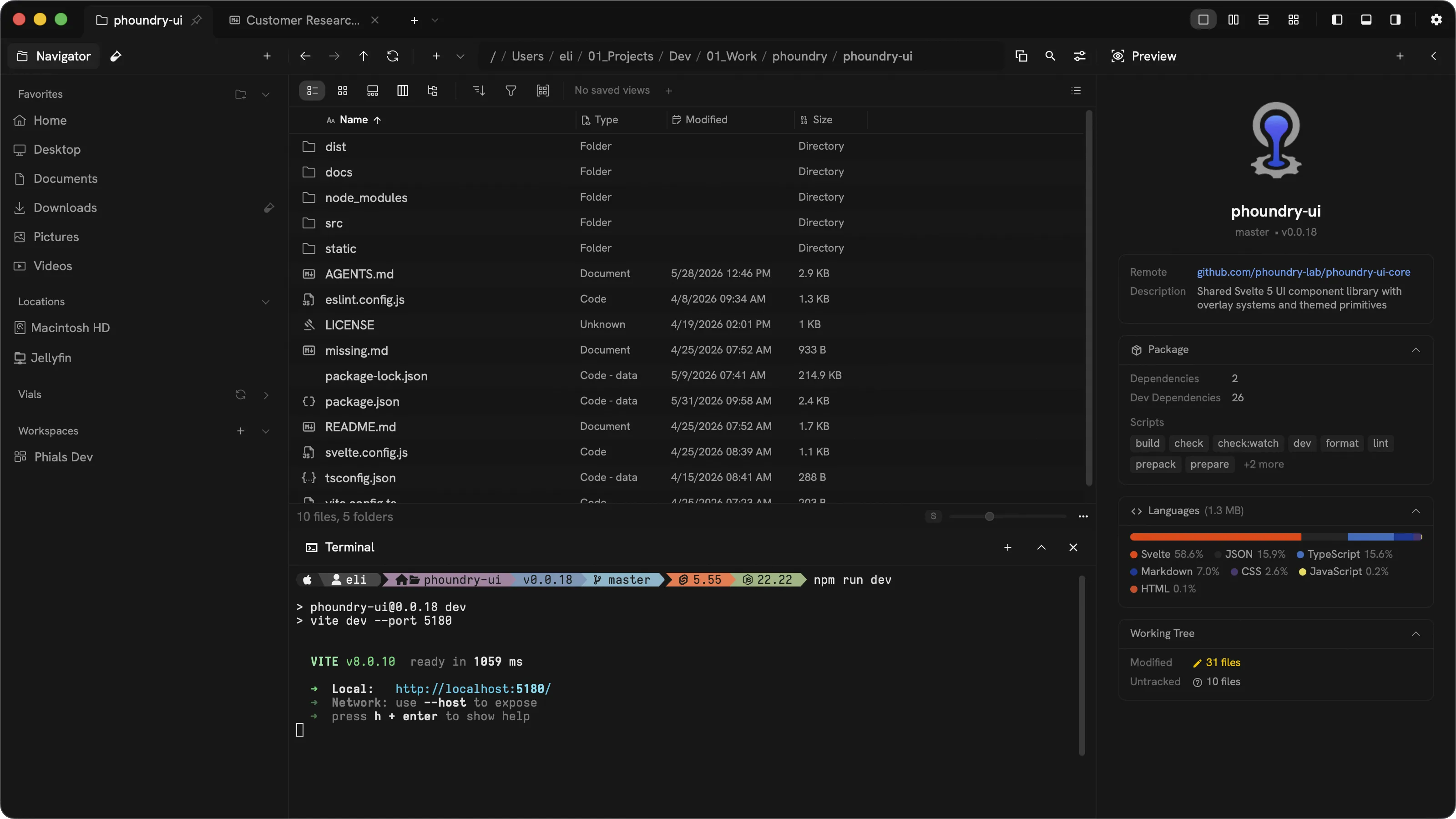This screenshot has height=819, width=1456.
Task: Open list options icon at far right
Action: click(1076, 91)
